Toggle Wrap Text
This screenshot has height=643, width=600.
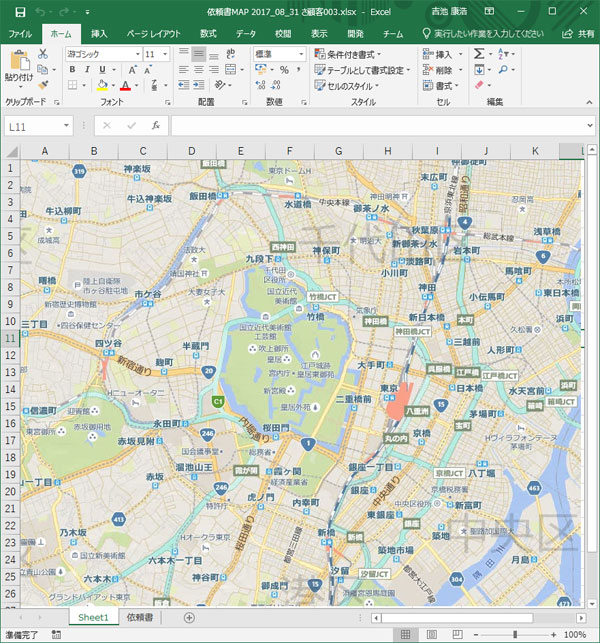point(230,54)
